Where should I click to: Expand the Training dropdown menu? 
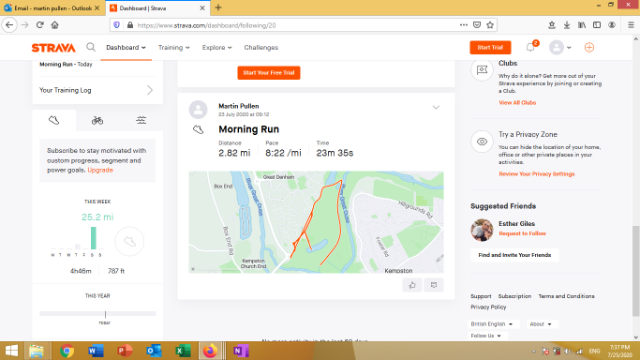coord(174,47)
